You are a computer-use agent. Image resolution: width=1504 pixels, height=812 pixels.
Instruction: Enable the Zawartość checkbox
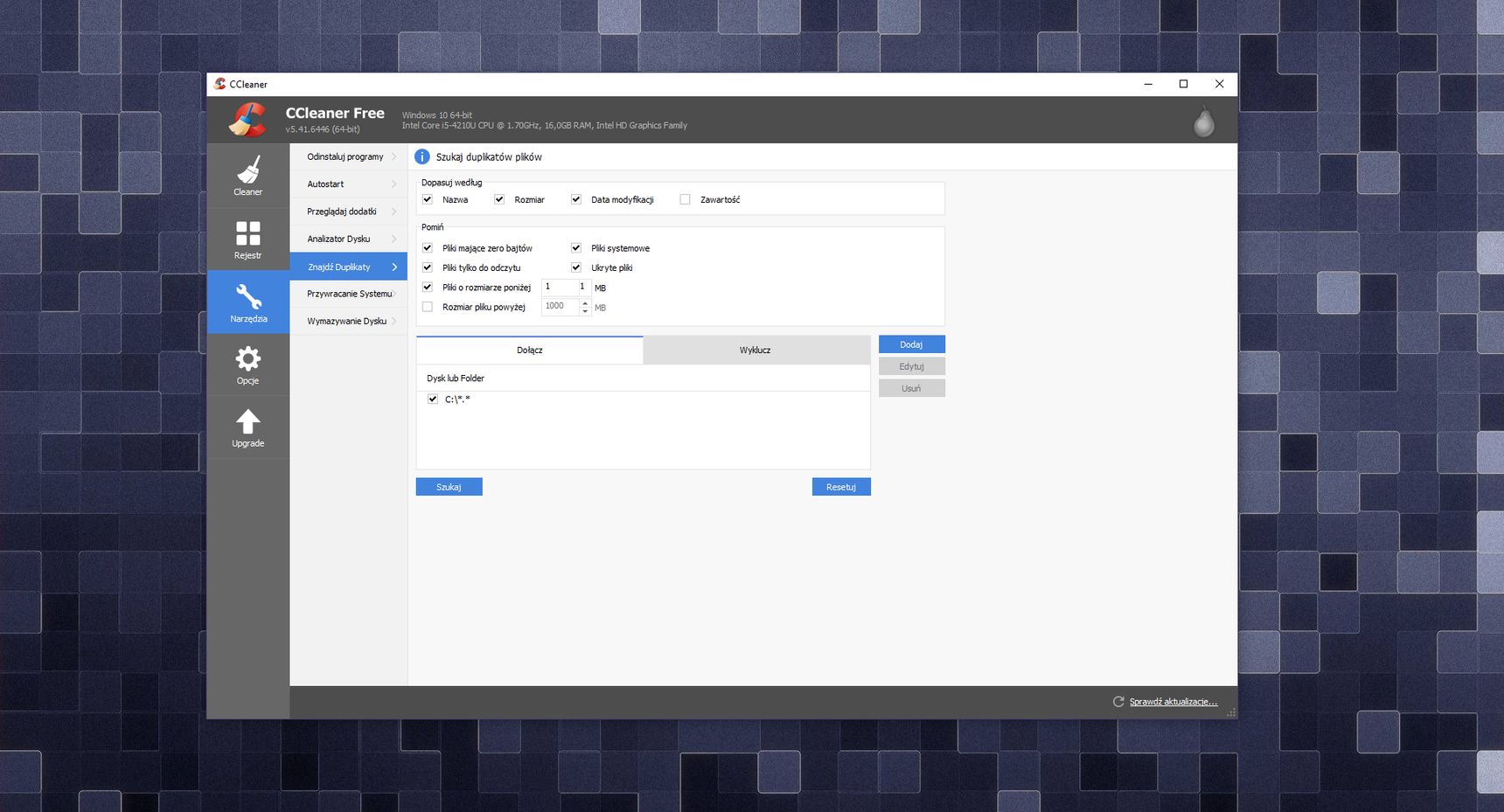click(x=685, y=199)
